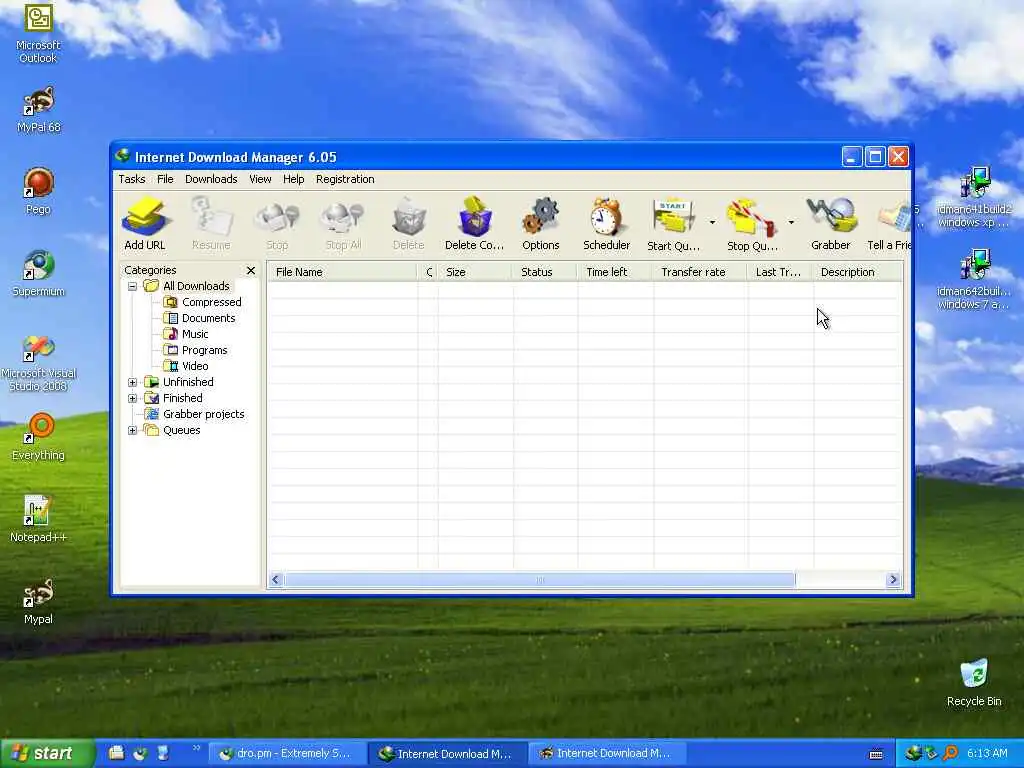Click the Tell a Friend icon
The width and height of the screenshot is (1024, 768).
point(889,224)
